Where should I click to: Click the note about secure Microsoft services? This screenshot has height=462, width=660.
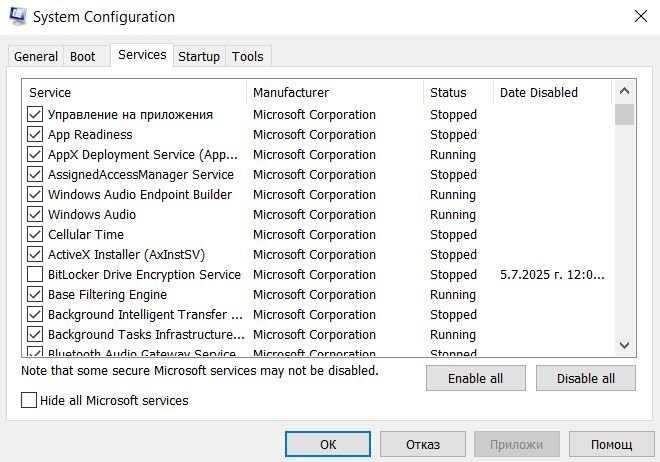point(200,370)
